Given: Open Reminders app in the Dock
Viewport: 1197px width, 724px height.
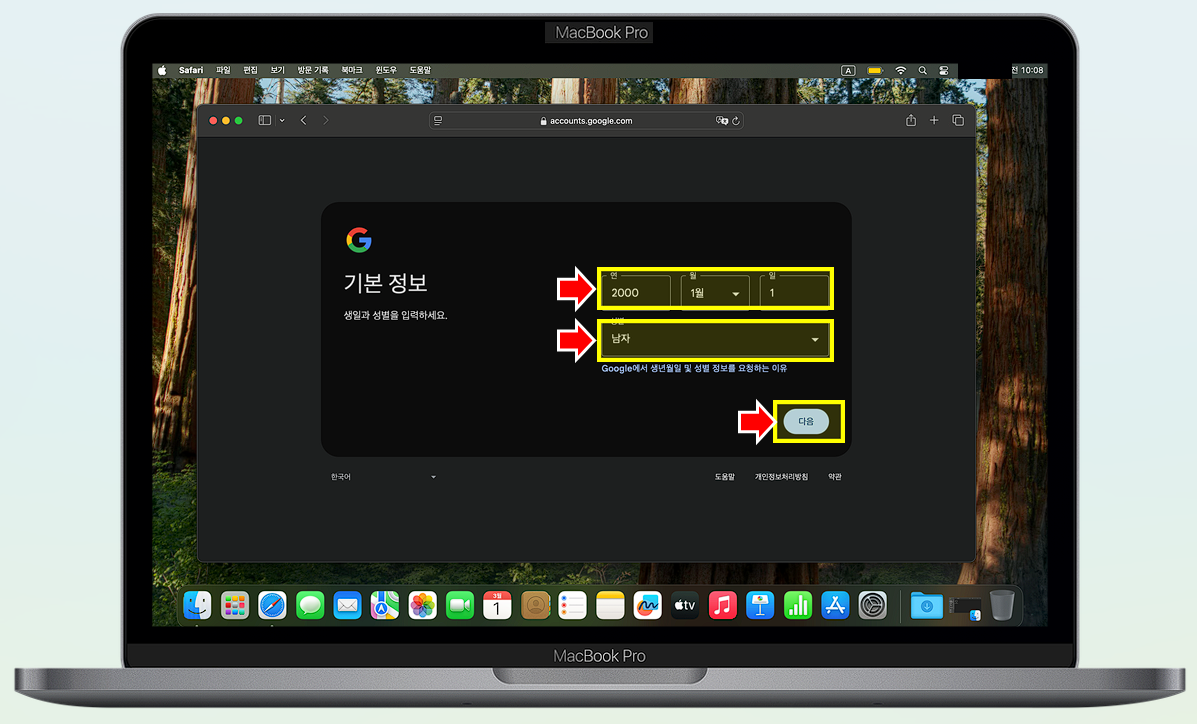Looking at the screenshot, I should coord(573,606).
